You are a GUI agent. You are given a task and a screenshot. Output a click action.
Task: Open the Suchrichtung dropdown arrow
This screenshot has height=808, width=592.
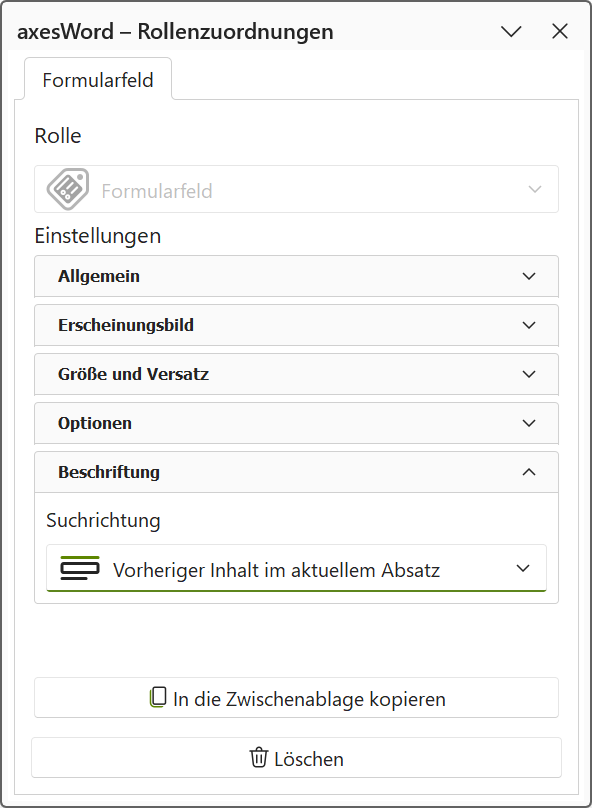click(523, 568)
